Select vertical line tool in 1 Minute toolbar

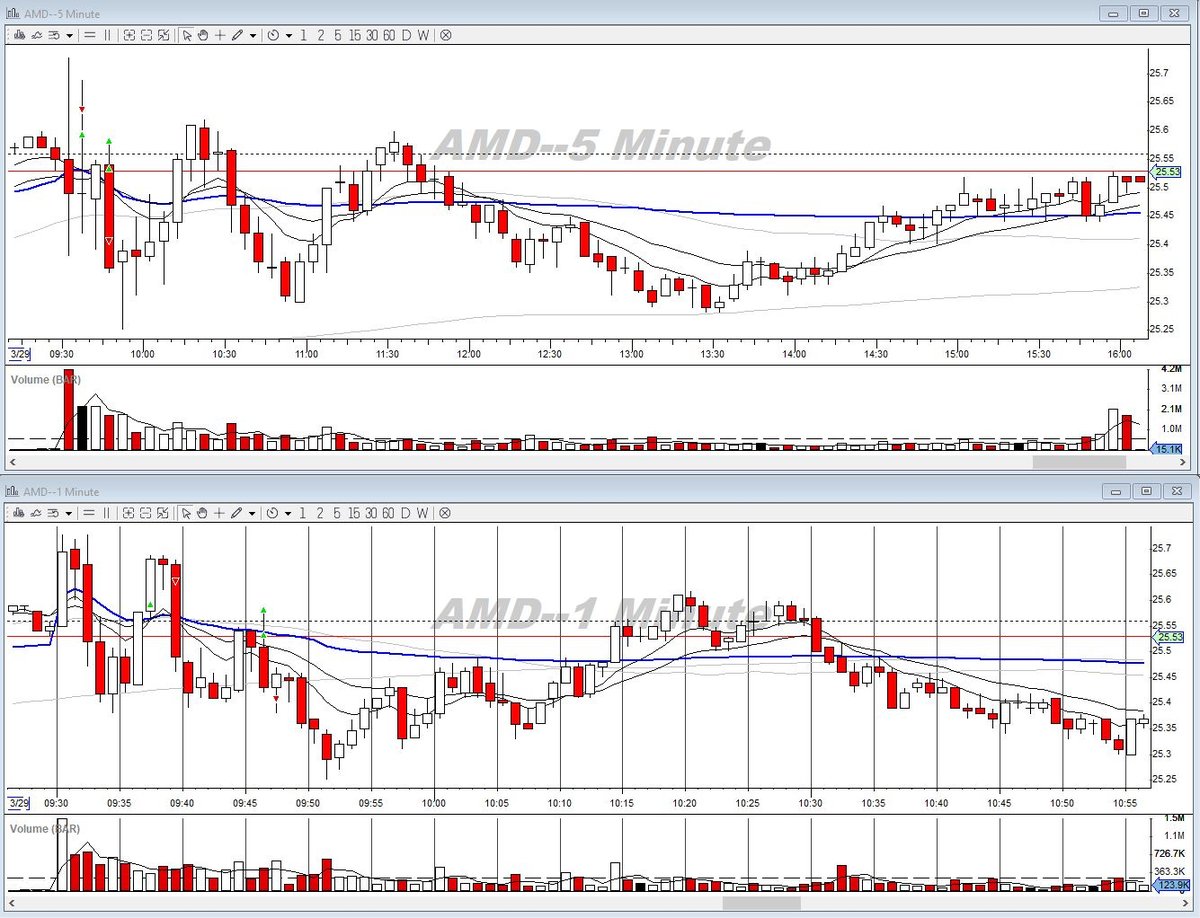point(107,512)
